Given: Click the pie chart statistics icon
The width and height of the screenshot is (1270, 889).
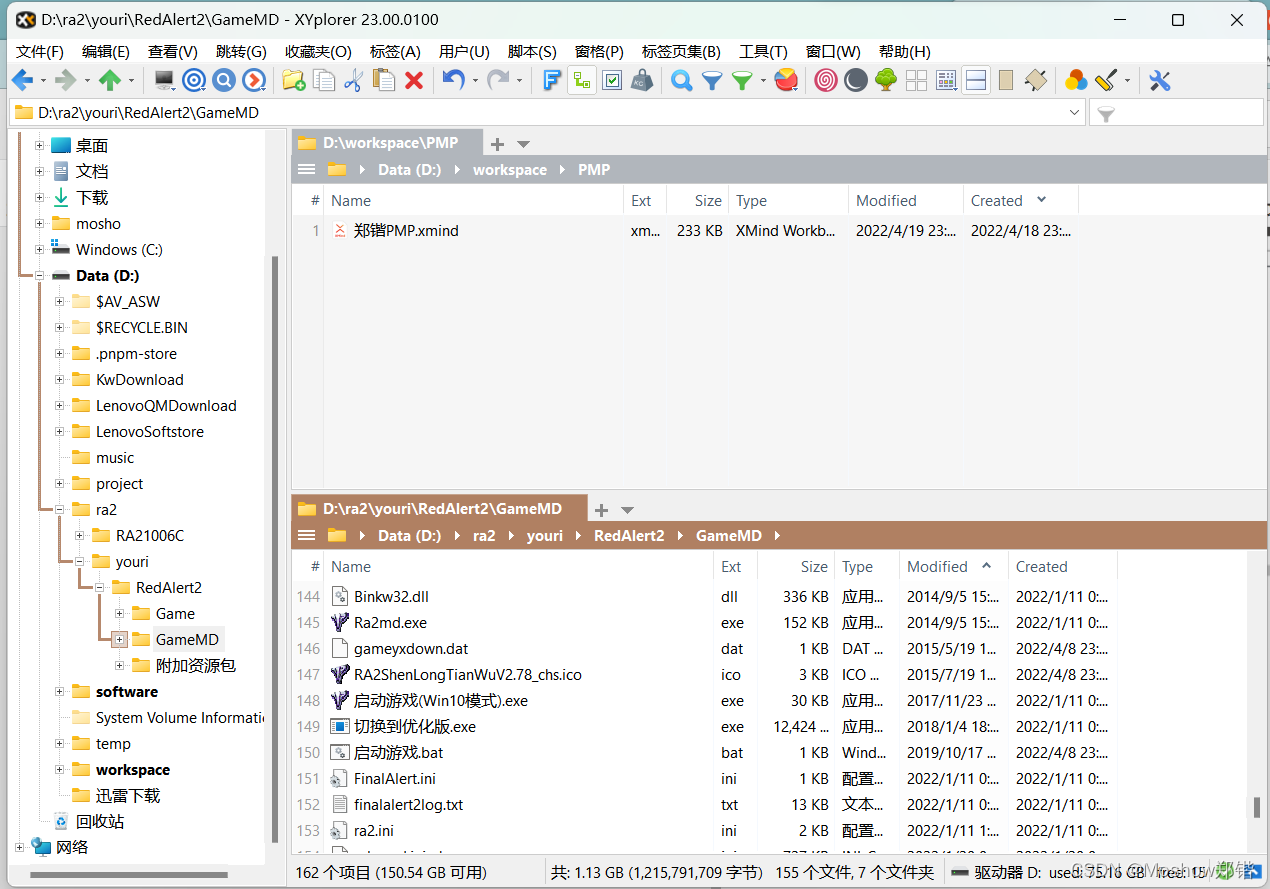Looking at the screenshot, I should pos(786,80).
